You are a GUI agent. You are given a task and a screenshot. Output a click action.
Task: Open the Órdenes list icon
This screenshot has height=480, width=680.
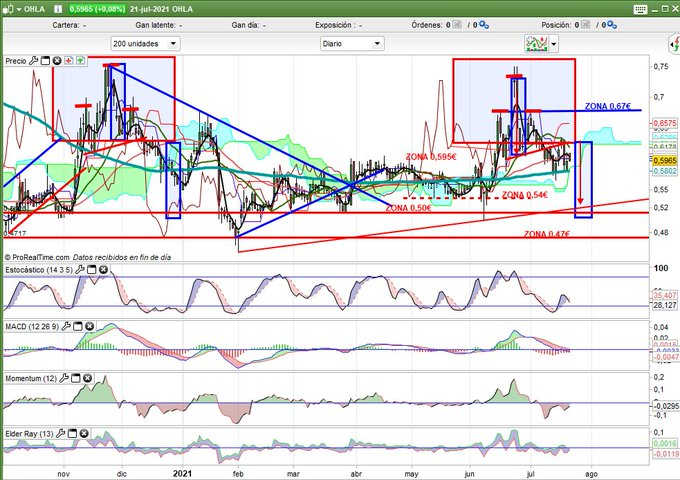point(457,25)
